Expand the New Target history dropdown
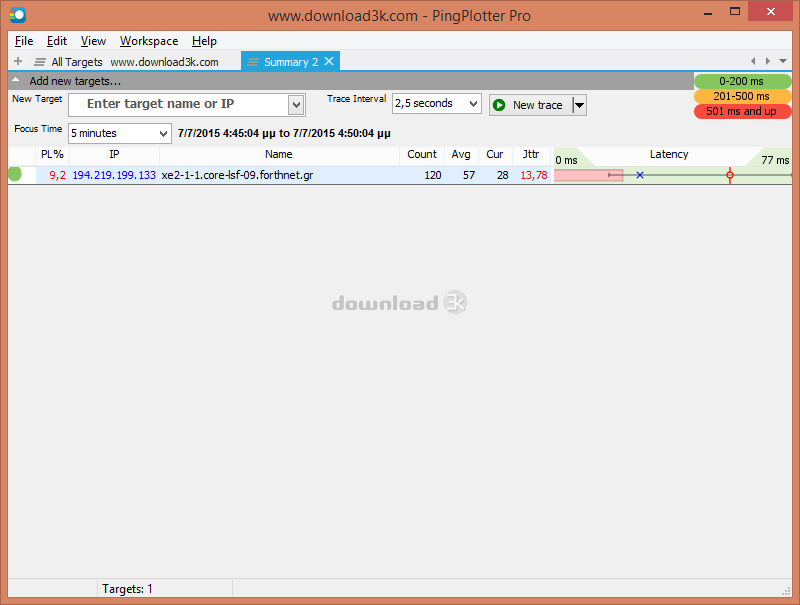 (x=296, y=105)
